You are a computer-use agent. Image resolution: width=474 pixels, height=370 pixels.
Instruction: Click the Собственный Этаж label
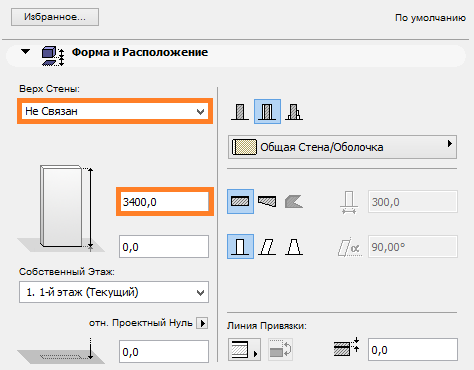coord(67,272)
